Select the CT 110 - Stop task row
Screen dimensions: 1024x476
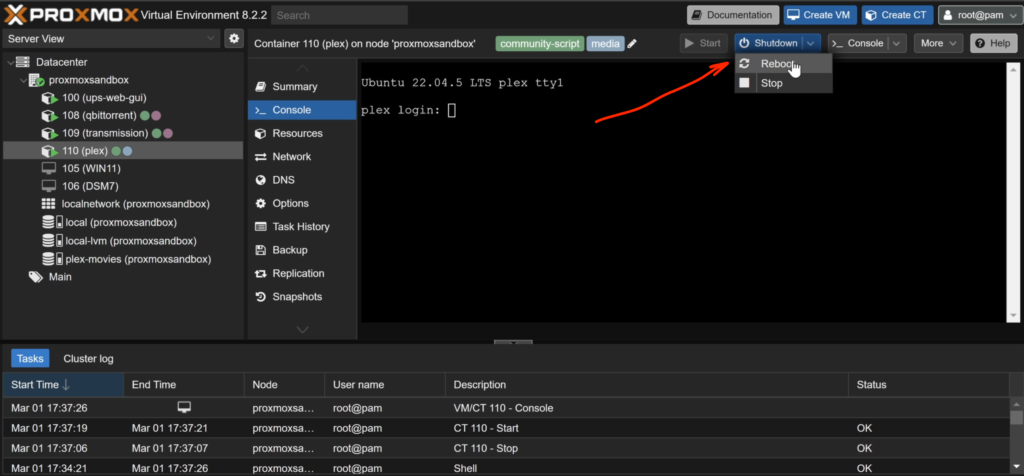click(x=506, y=449)
